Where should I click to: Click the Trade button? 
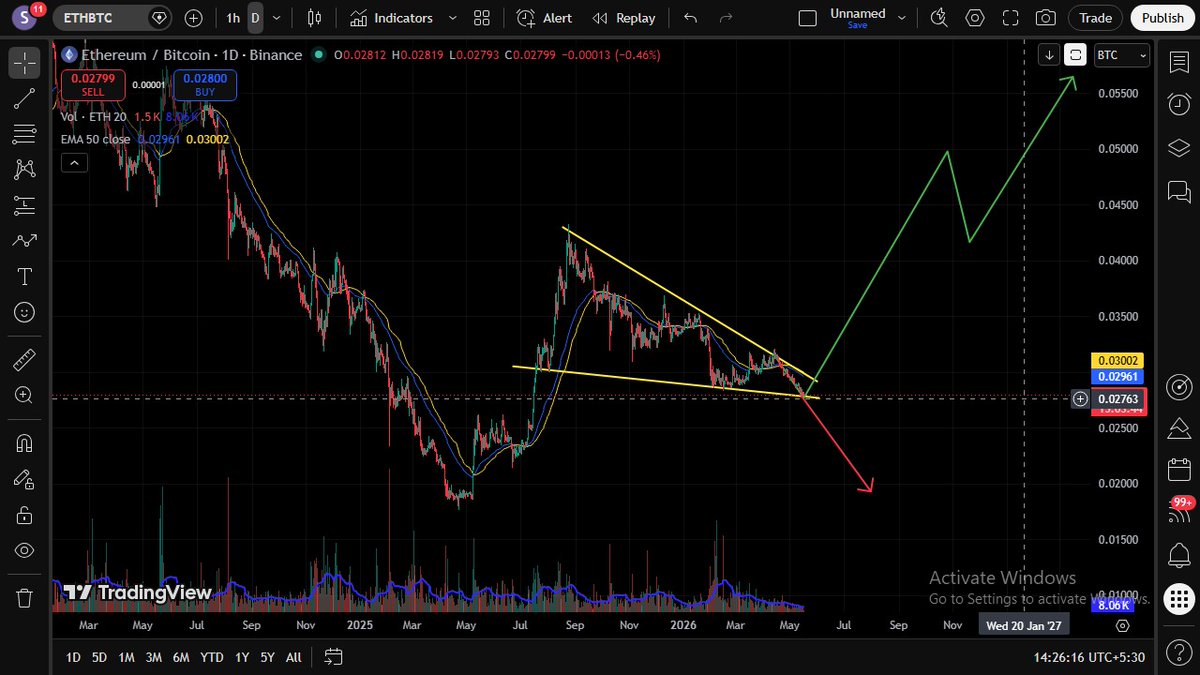pyautogui.click(x=1095, y=18)
